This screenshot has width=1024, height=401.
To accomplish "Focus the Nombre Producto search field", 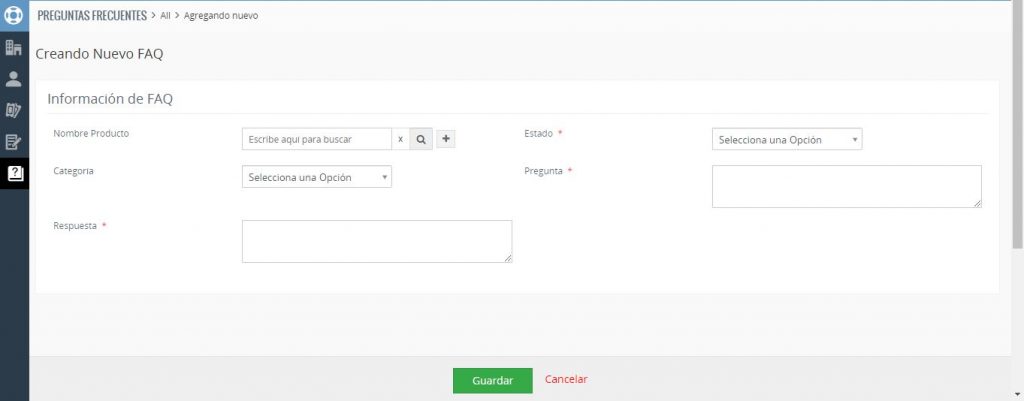I will point(316,139).
